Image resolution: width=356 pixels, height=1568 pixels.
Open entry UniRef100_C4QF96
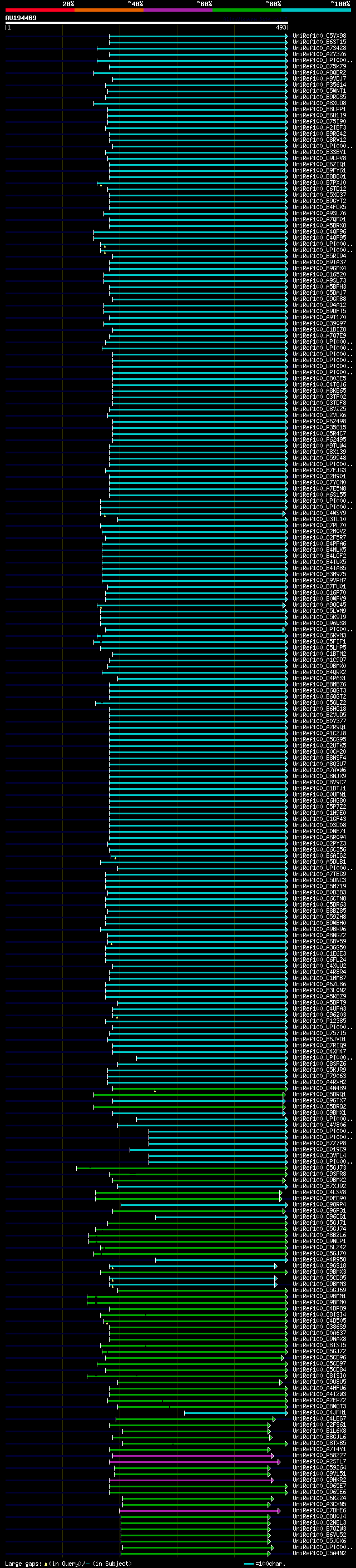point(319,232)
